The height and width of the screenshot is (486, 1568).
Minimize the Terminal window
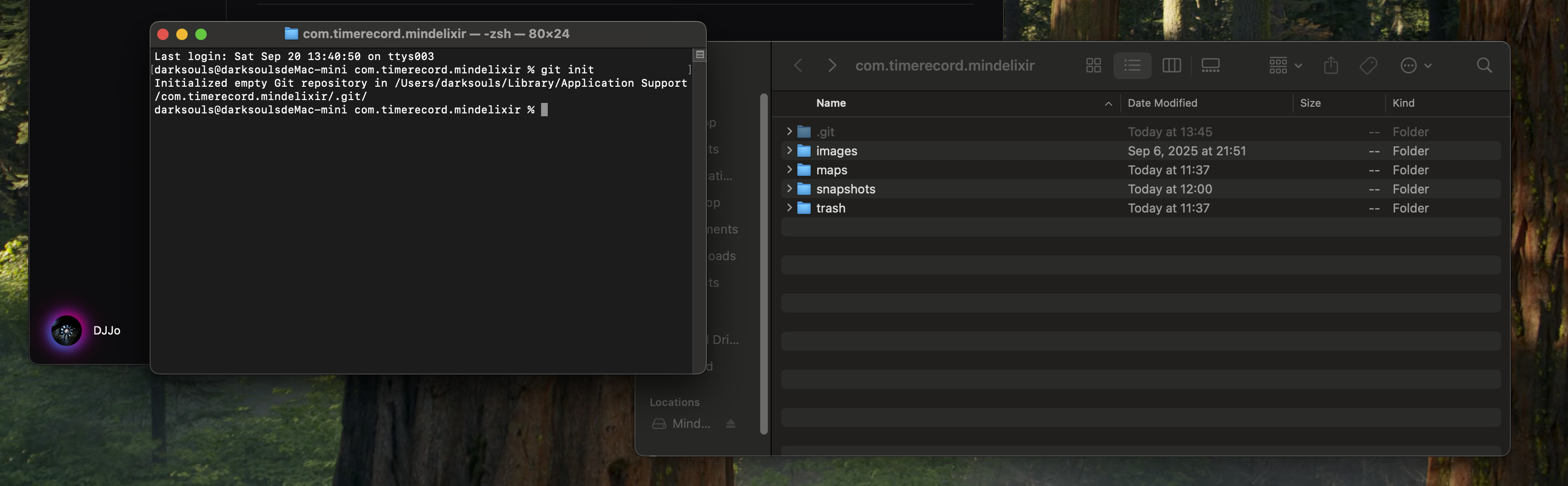(181, 34)
